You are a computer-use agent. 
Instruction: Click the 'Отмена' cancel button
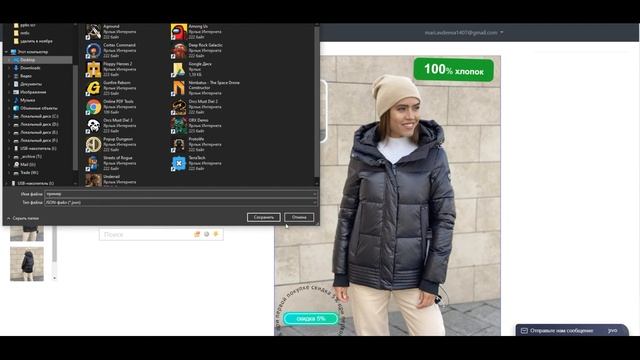tap(299, 217)
